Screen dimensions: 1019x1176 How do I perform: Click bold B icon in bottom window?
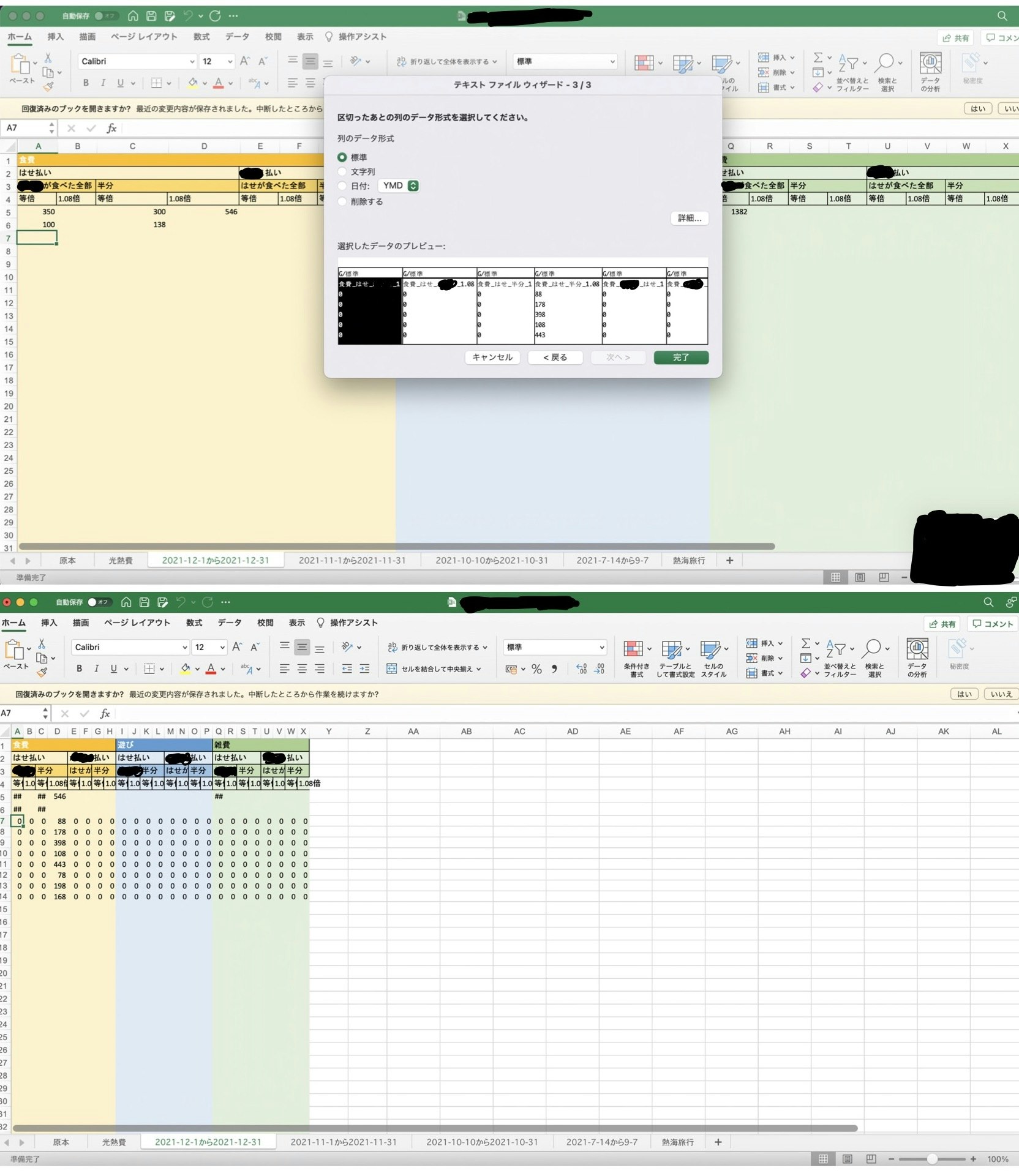point(79,669)
